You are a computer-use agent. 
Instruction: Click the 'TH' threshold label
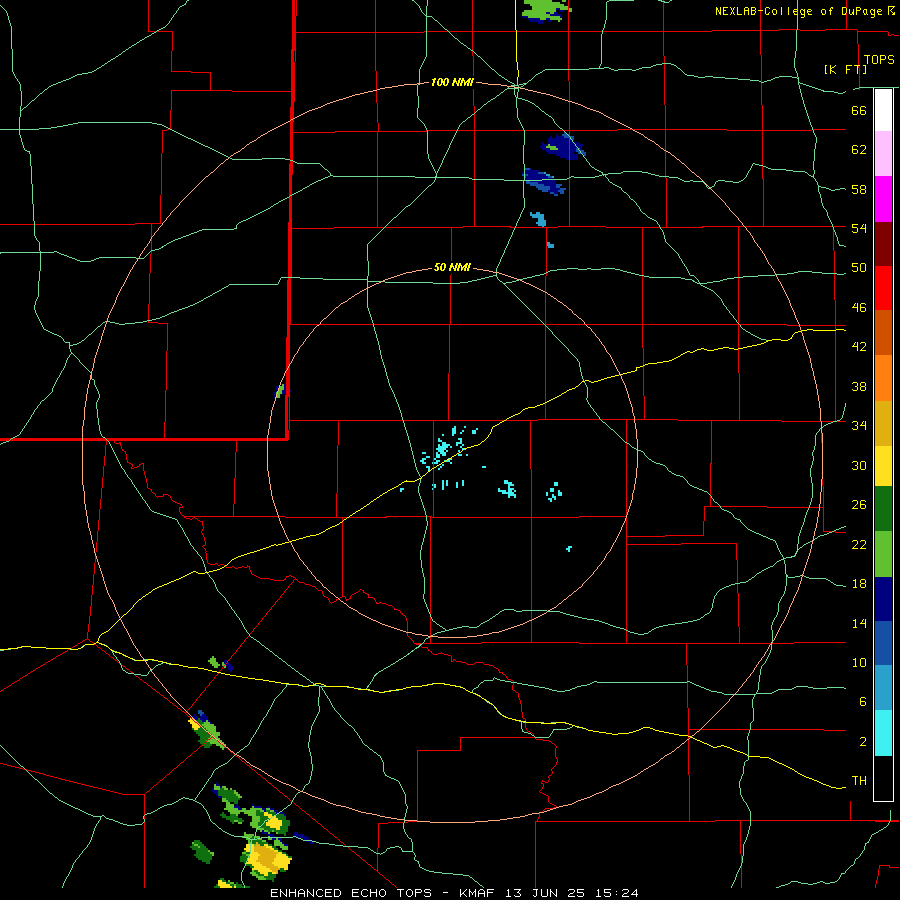click(859, 781)
